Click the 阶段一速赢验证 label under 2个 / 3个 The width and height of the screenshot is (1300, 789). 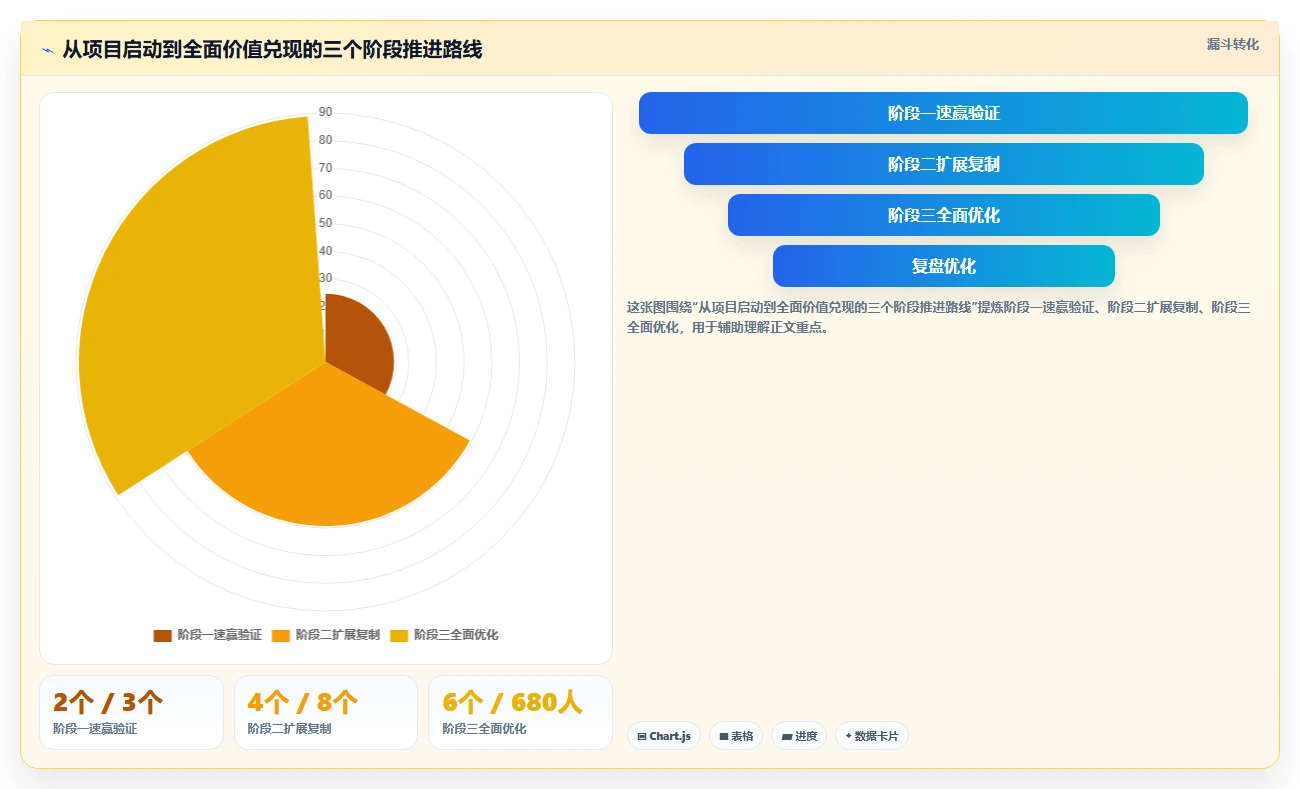point(95,729)
